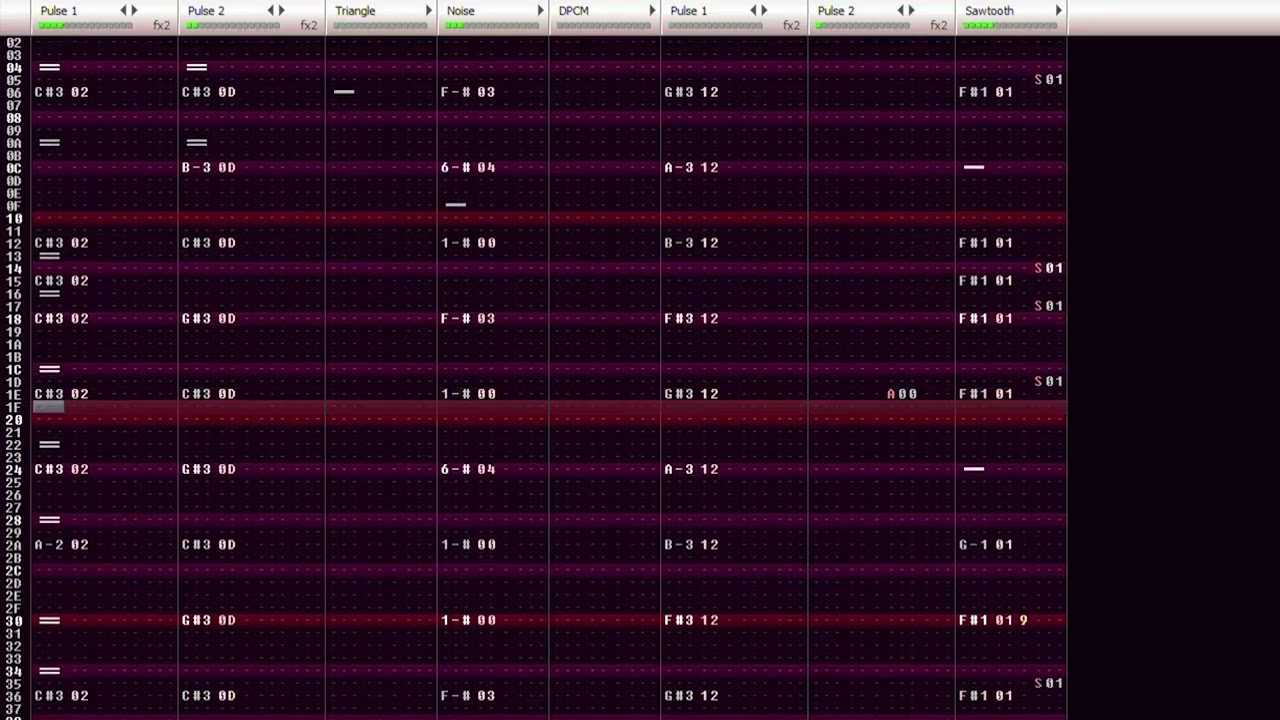Expand Sawtooth channel effect columns arrow
Screen dimensions: 1280x720
(x=1059, y=11)
